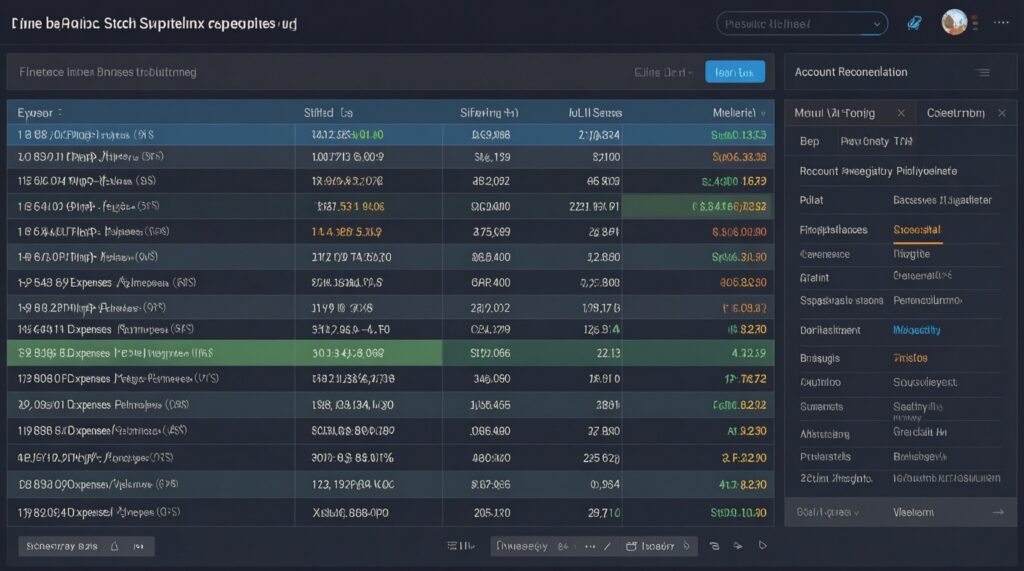Screen dimensions: 1024x571
Task: Expand the dropdown in the top search box
Action: [x=876, y=23]
